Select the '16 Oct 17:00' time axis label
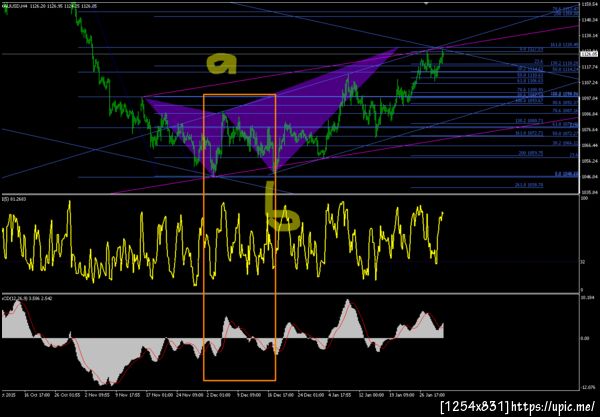Screen dimensions: 600x417 pyautogui.click(x=36, y=394)
